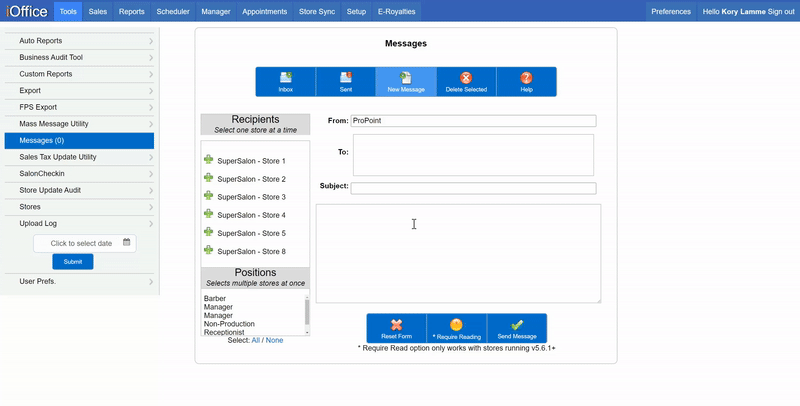Screen dimensions: 800x406
Task: Expand the Business Audit Tool item
Action: point(79,58)
